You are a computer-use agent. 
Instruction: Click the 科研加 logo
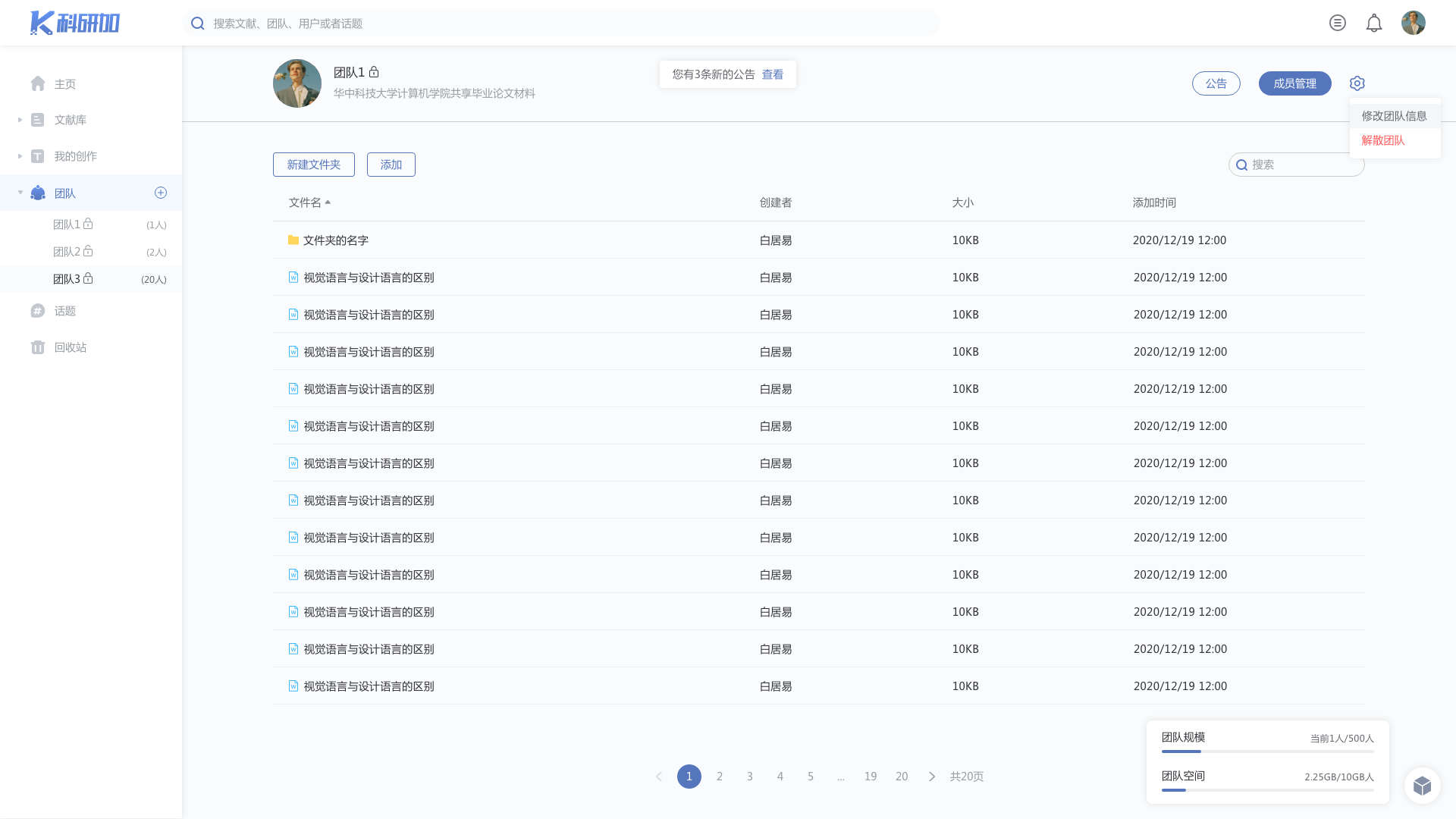pos(74,23)
